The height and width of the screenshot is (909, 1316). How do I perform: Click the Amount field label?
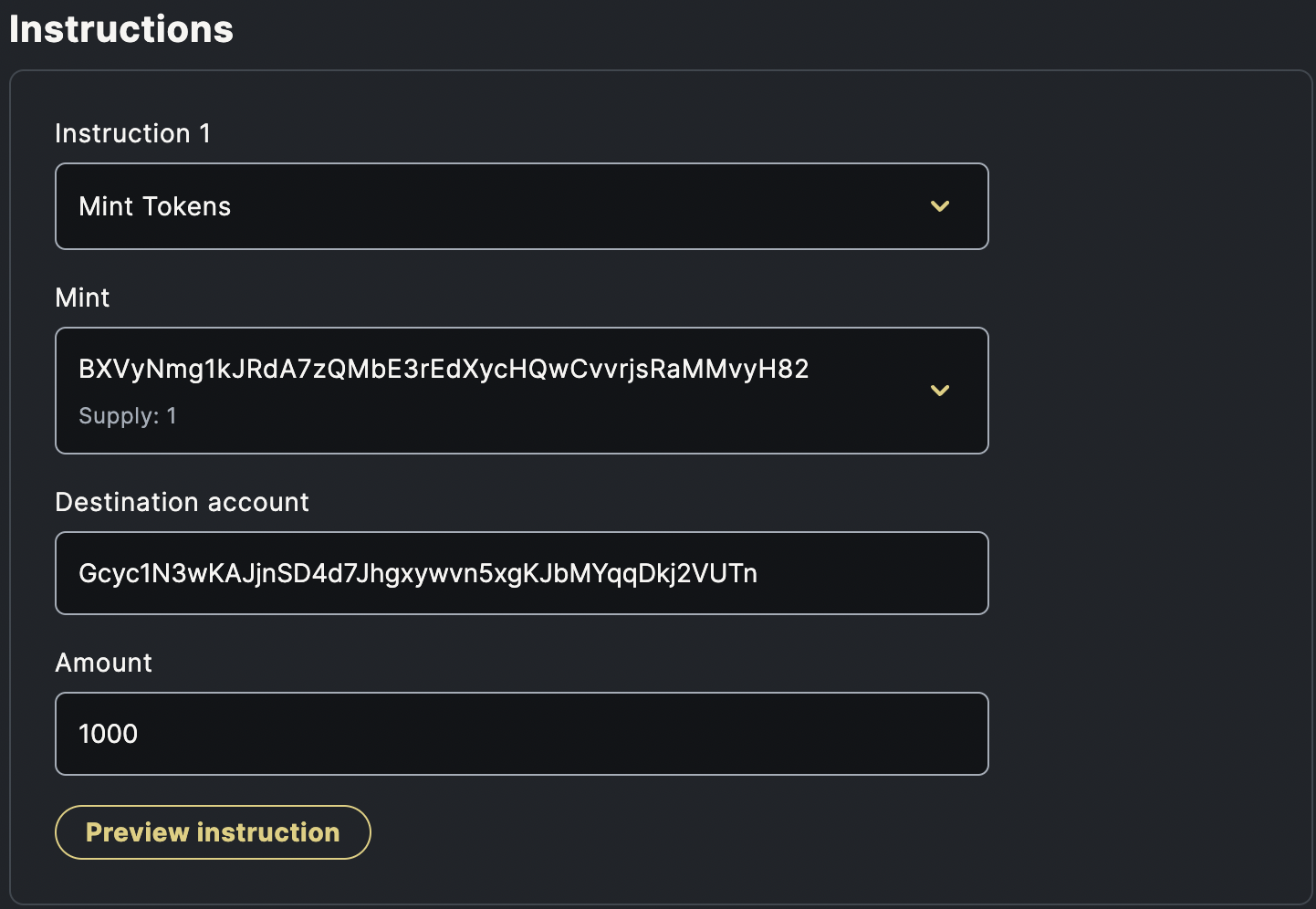coord(104,663)
